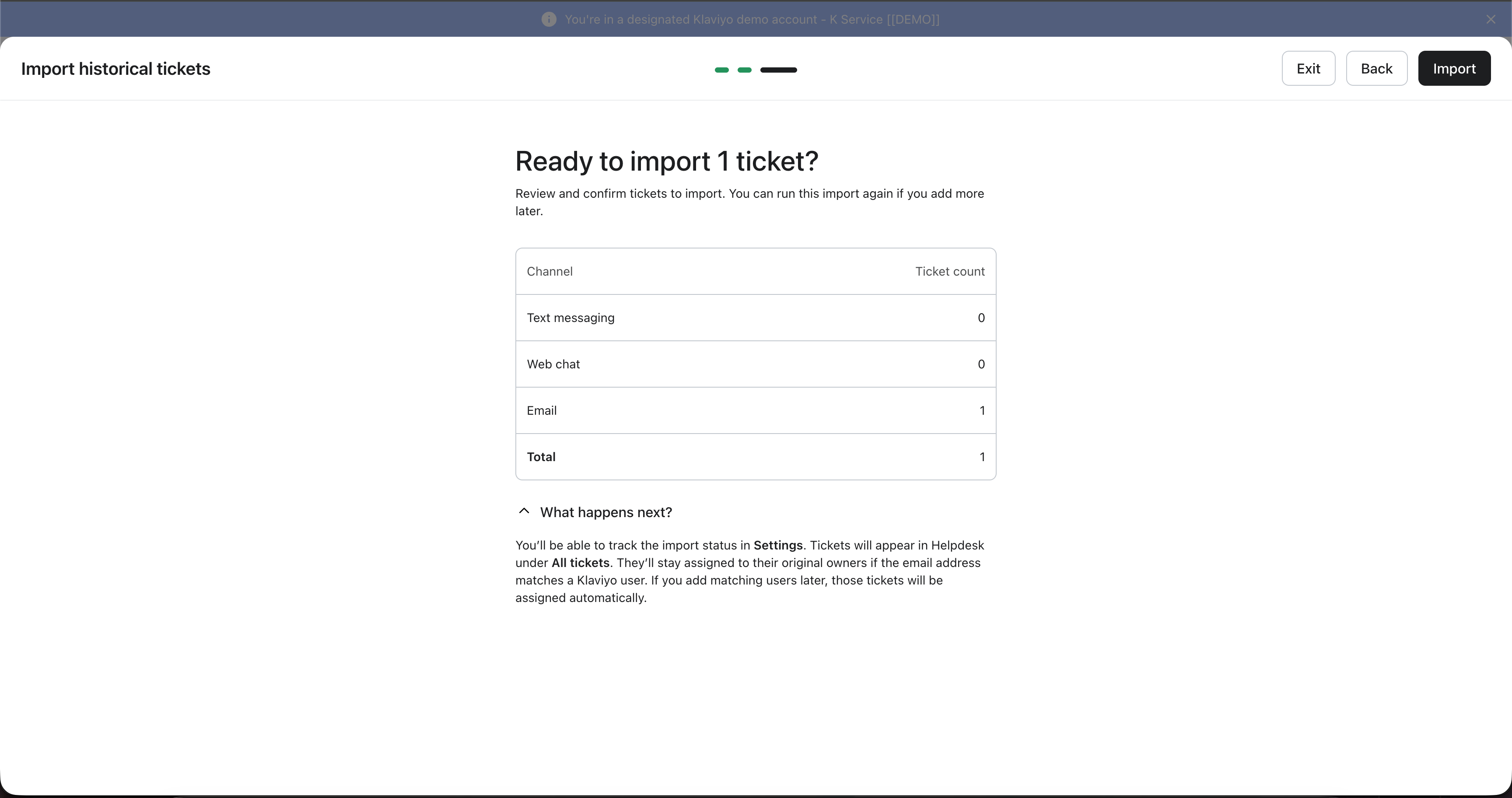1512x798 pixels.
Task: Click the Total row label
Action: (x=541, y=457)
